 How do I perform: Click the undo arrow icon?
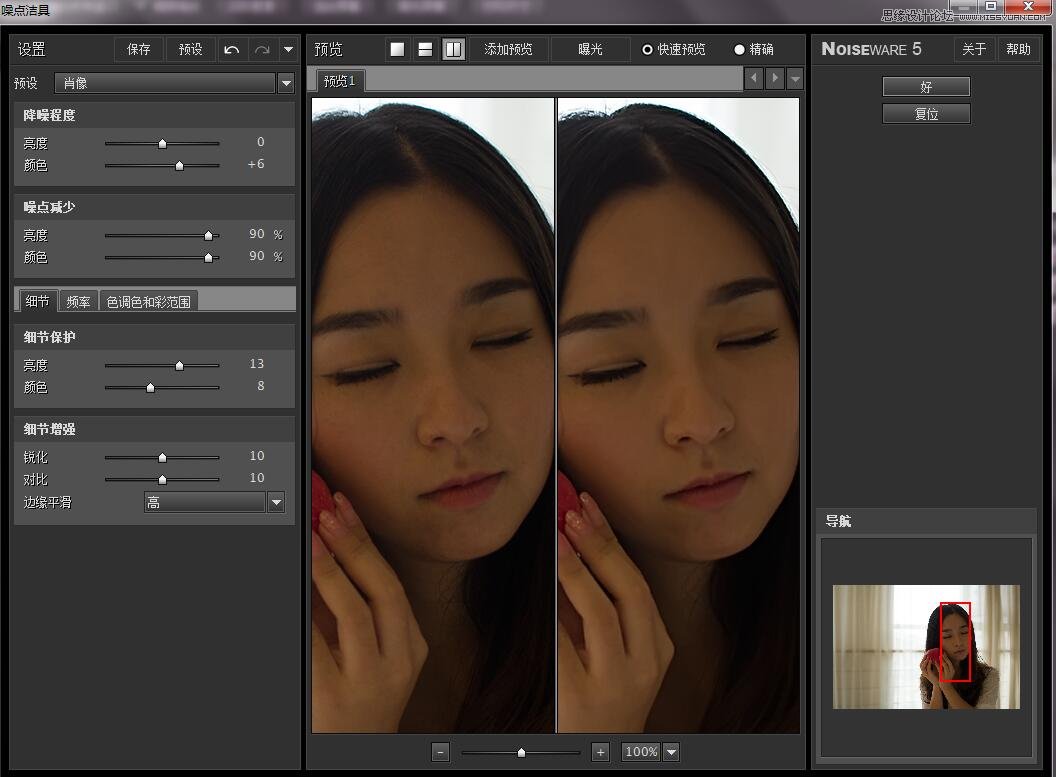point(231,50)
